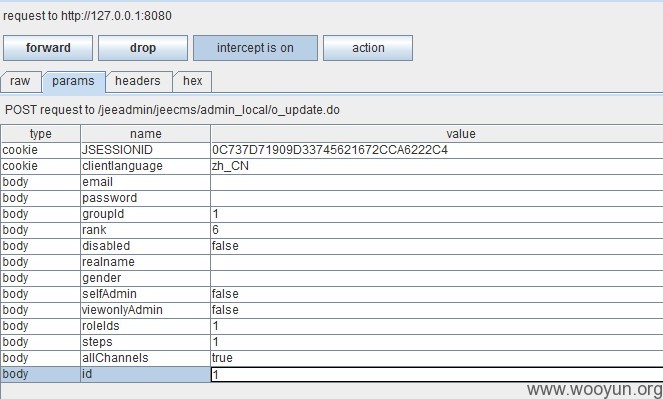663x399 pixels.
Task: Edit the disabled value false
Action: click(x=437, y=246)
